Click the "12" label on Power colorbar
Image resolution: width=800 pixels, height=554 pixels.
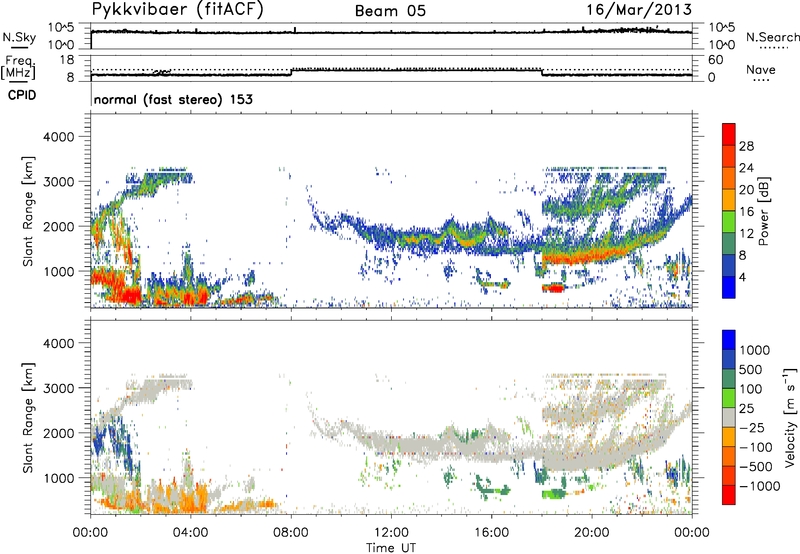(x=746, y=233)
